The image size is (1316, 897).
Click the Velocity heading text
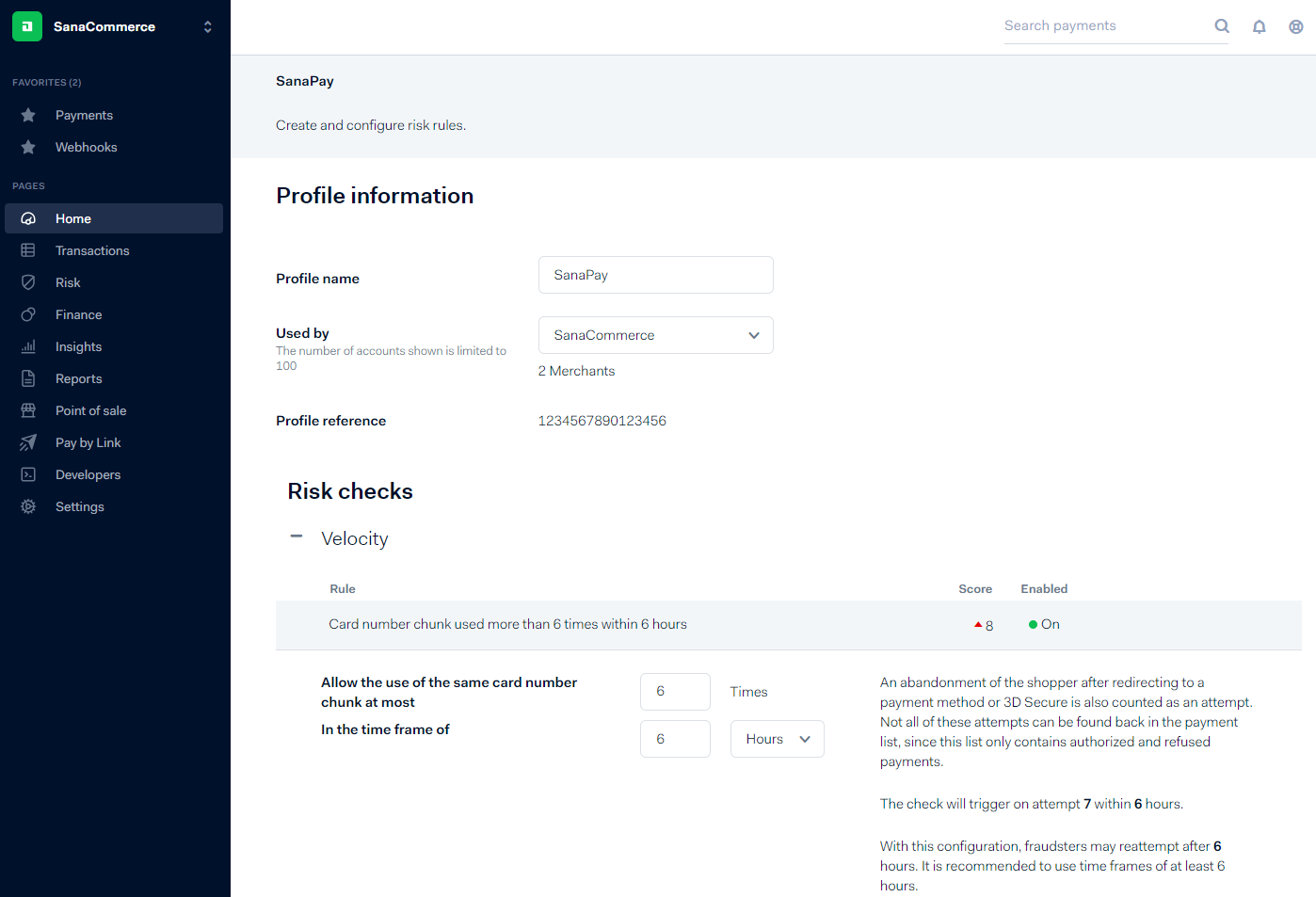(x=355, y=538)
